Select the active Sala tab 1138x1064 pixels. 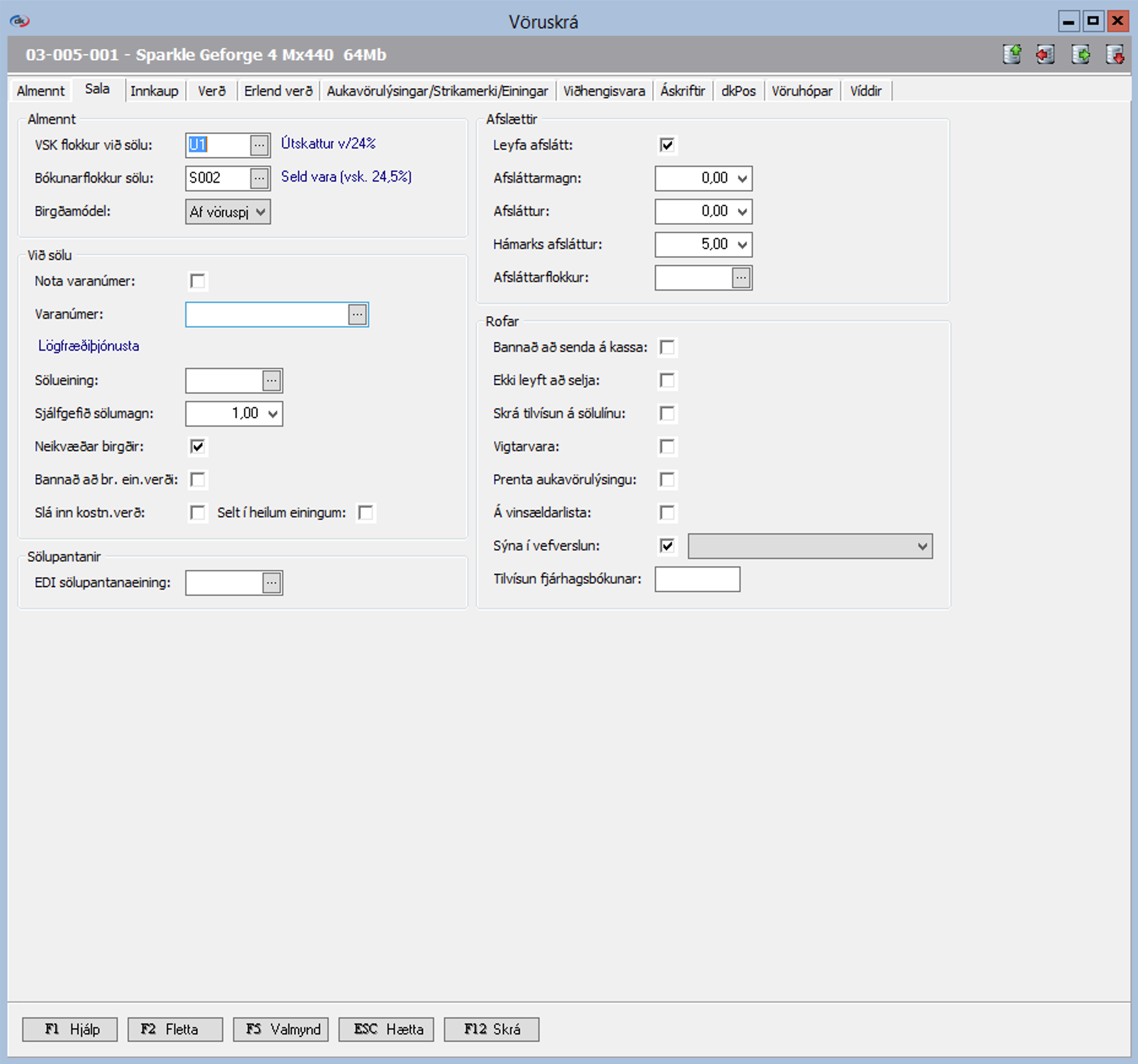(97, 89)
